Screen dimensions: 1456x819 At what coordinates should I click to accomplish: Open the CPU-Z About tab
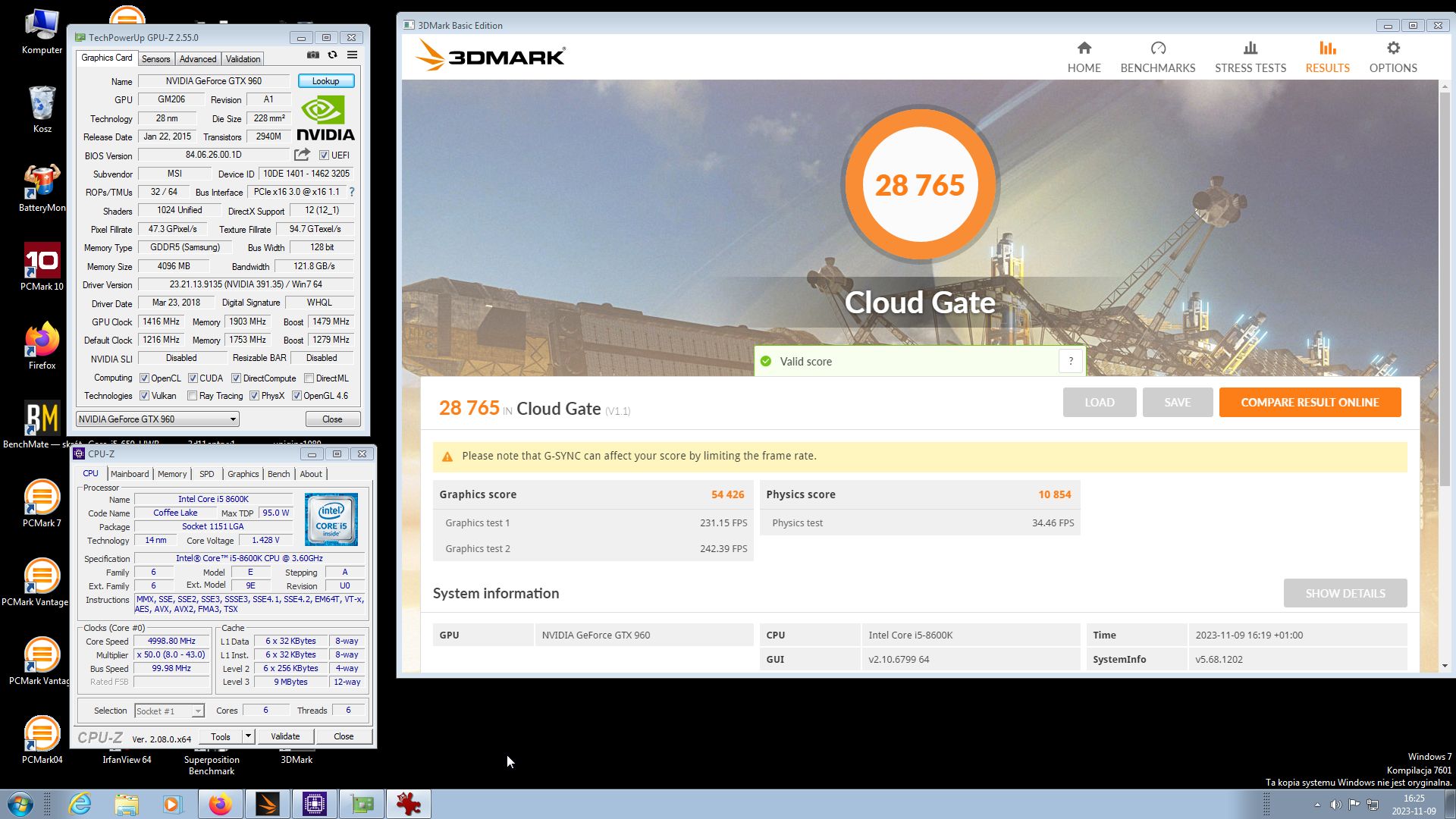click(x=311, y=474)
